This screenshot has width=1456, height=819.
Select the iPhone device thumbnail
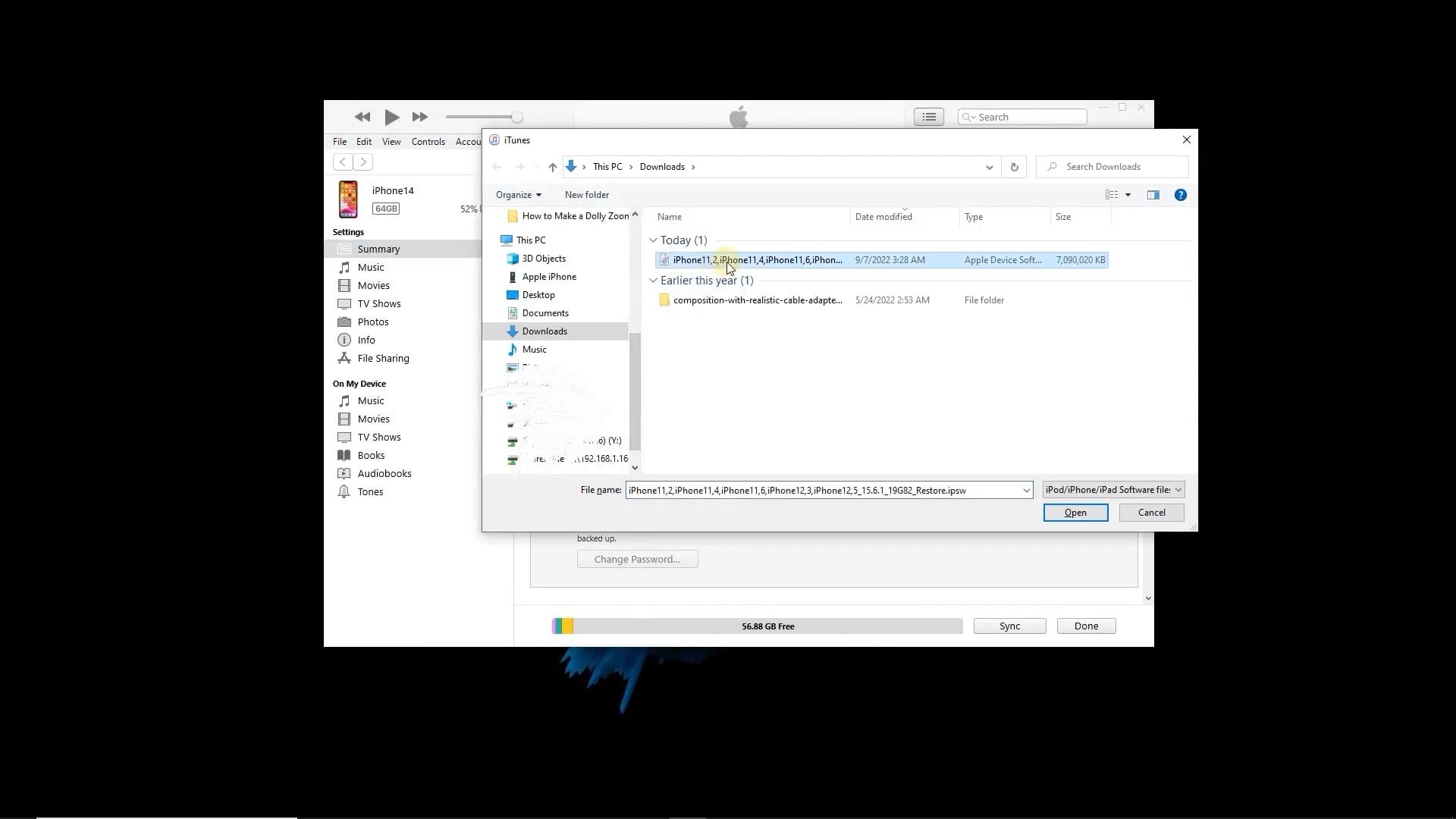click(348, 199)
